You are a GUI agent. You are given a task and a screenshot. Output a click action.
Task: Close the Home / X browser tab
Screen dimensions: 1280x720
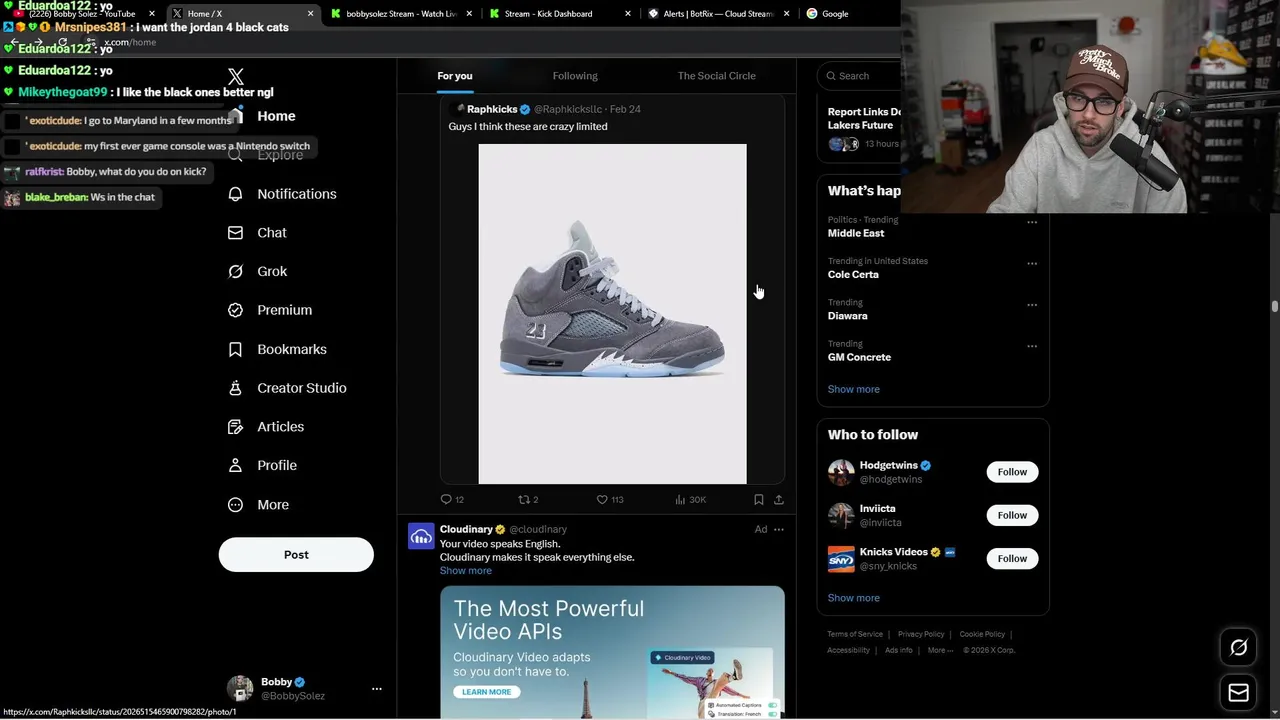click(310, 14)
